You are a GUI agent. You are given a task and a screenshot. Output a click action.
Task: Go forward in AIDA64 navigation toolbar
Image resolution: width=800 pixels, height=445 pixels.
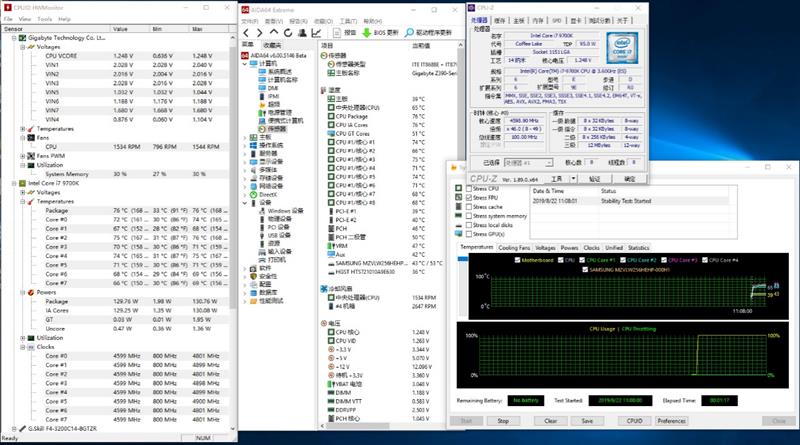point(259,33)
